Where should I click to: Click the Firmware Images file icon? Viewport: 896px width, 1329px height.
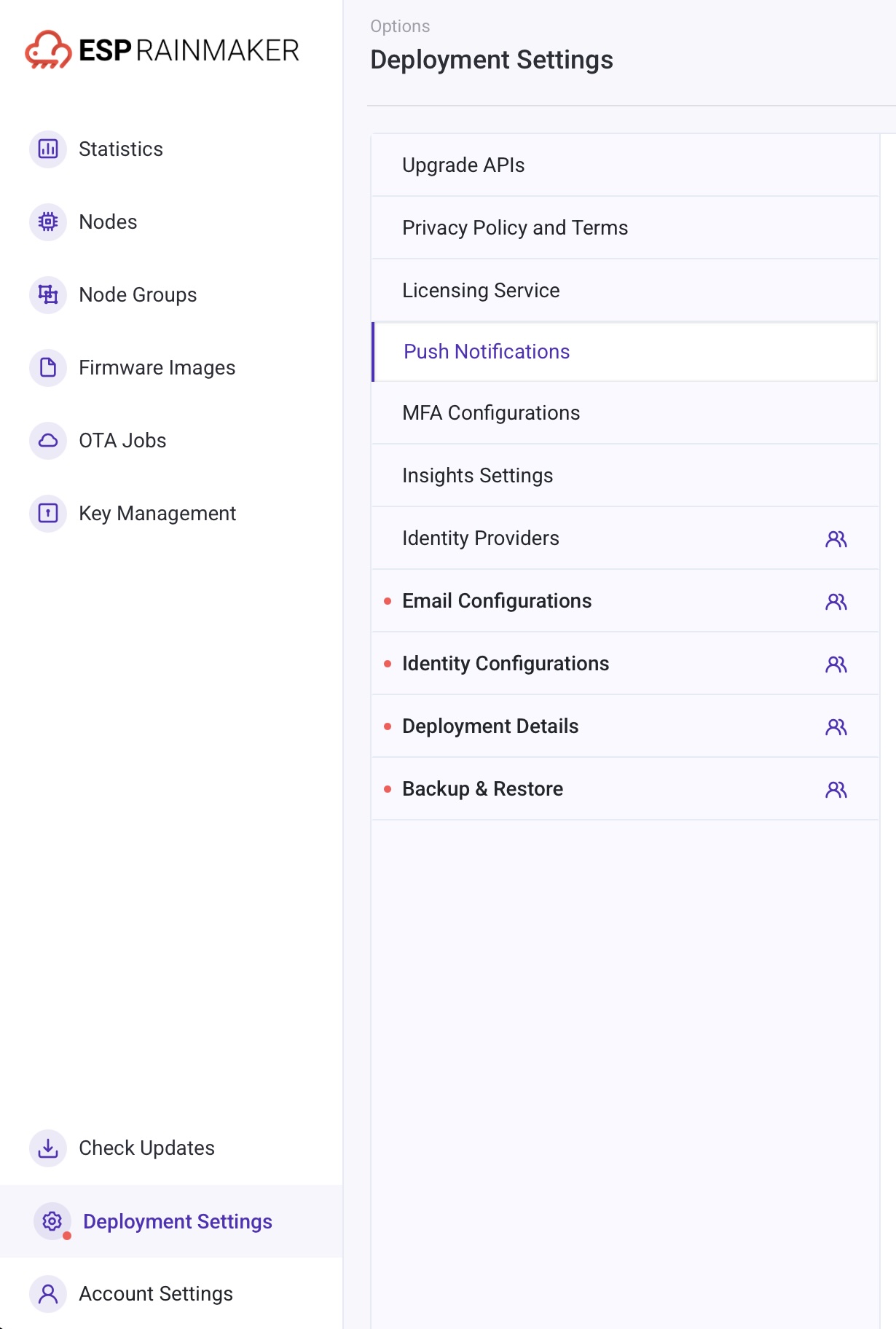(48, 368)
